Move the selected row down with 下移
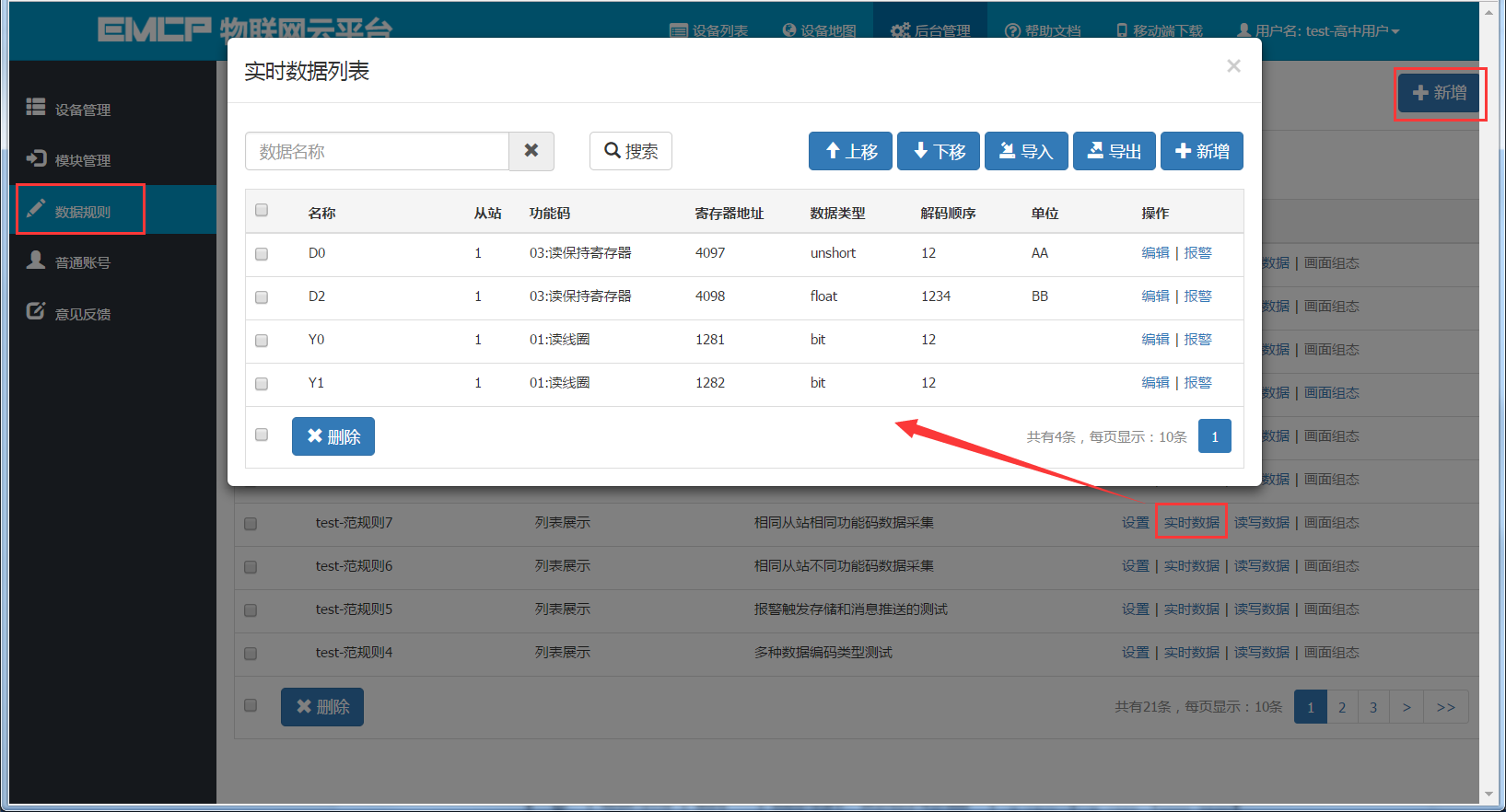 [x=939, y=151]
